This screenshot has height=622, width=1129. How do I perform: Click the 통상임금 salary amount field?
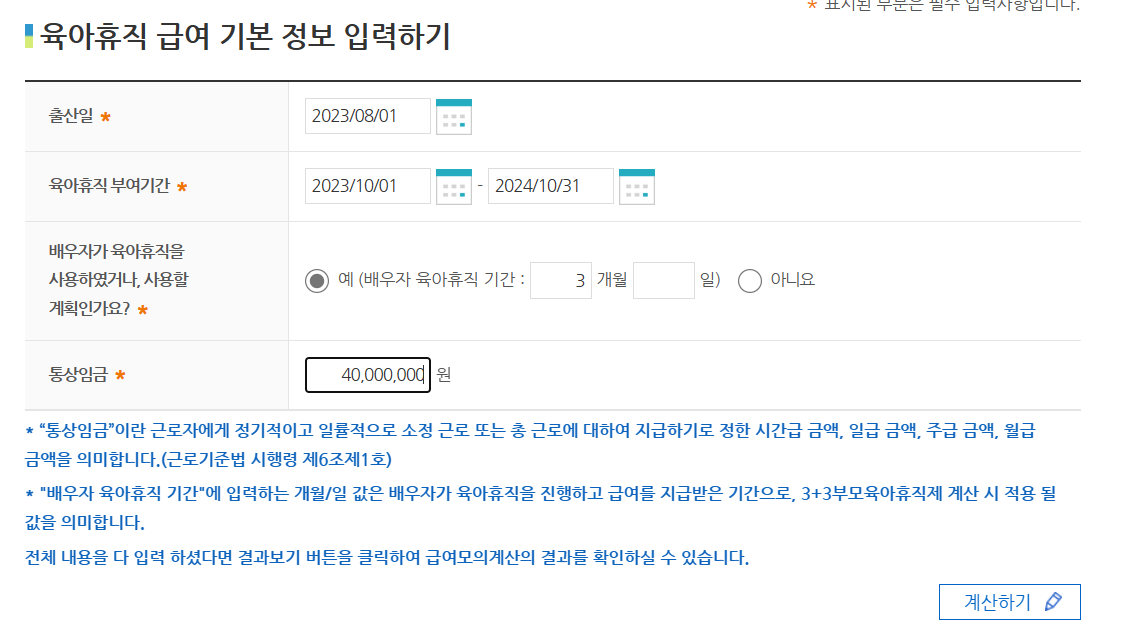pos(367,373)
